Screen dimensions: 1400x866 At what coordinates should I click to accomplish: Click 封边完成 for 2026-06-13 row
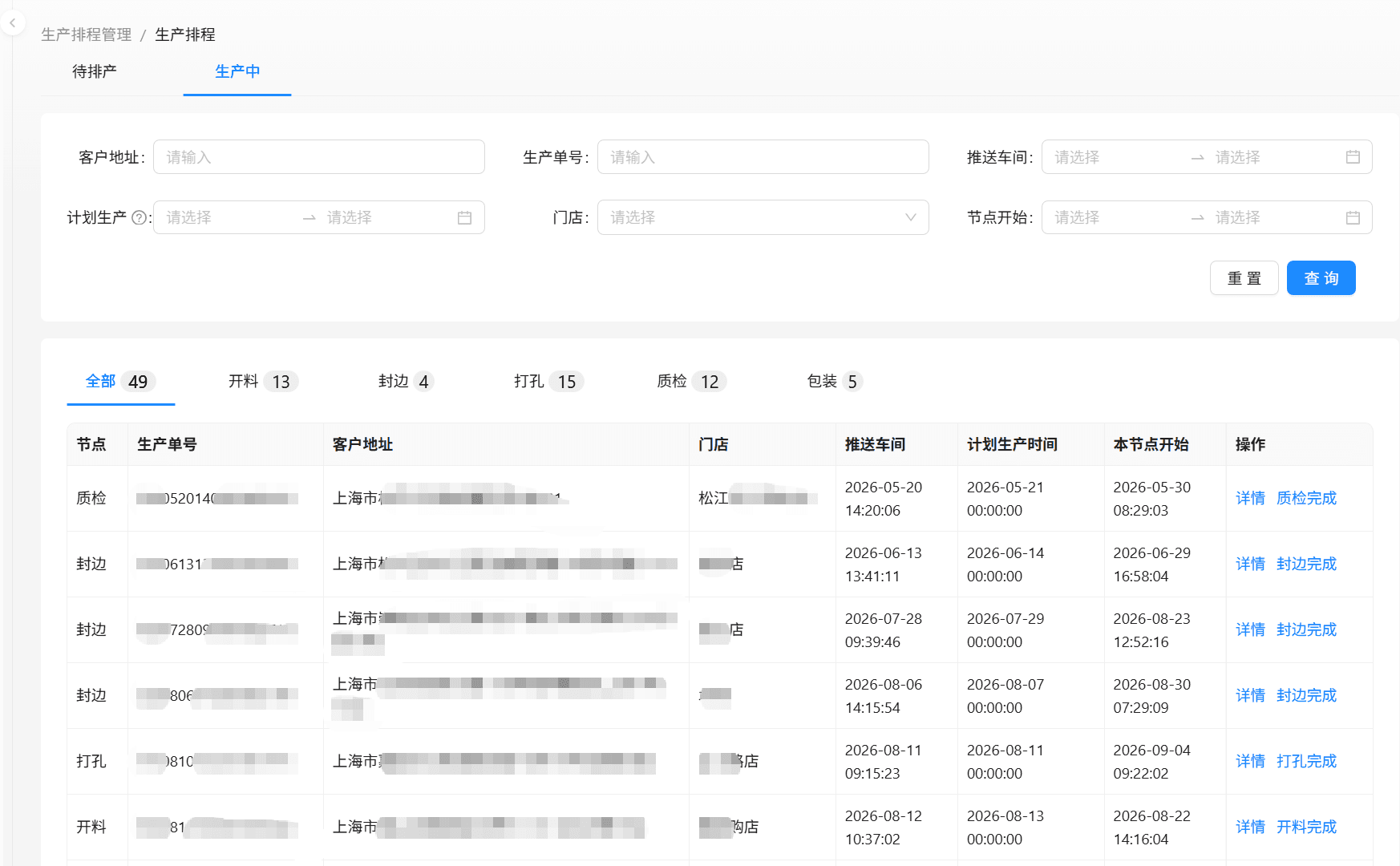tap(1306, 564)
